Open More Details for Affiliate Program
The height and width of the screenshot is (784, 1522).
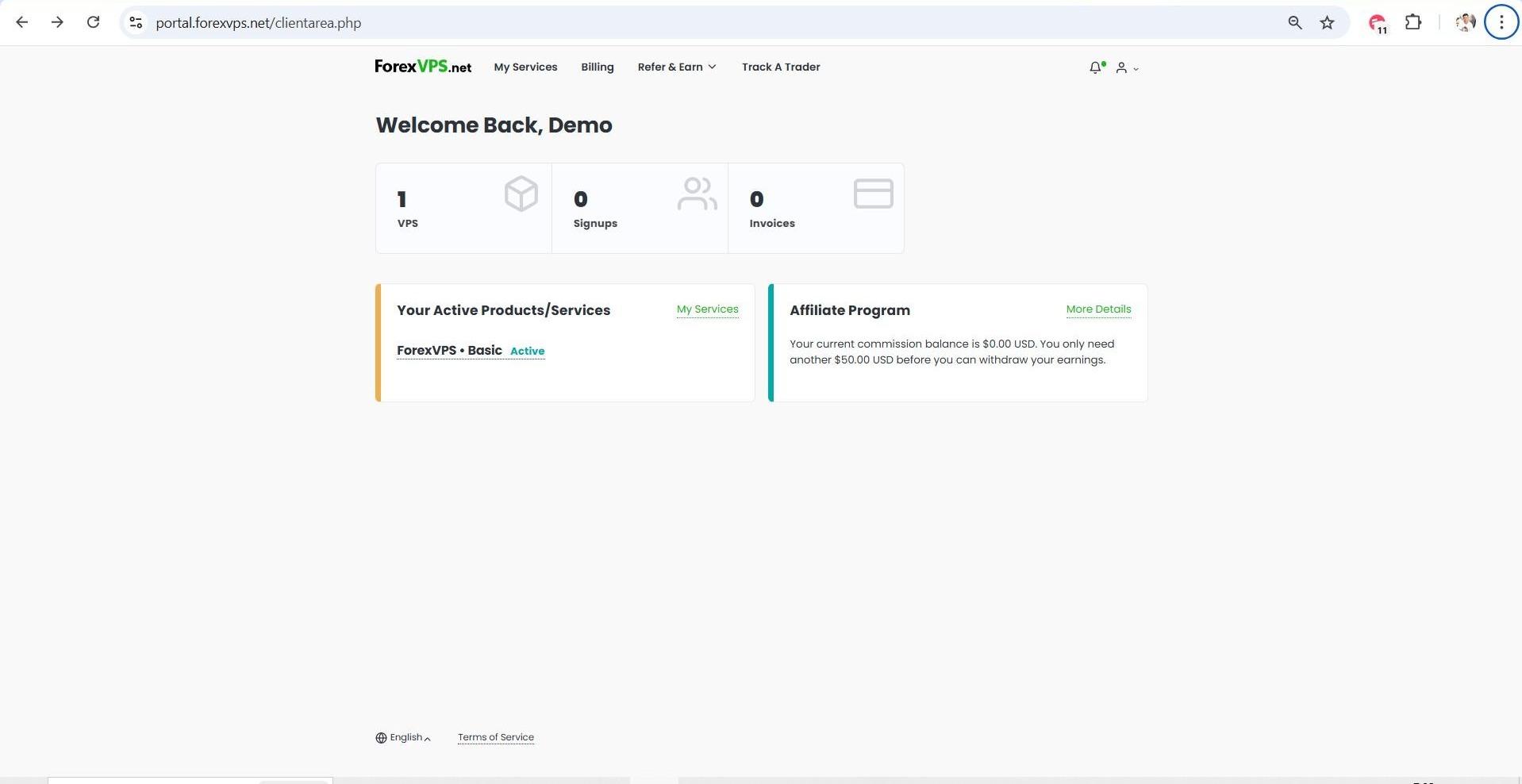[x=1098, y=309]
